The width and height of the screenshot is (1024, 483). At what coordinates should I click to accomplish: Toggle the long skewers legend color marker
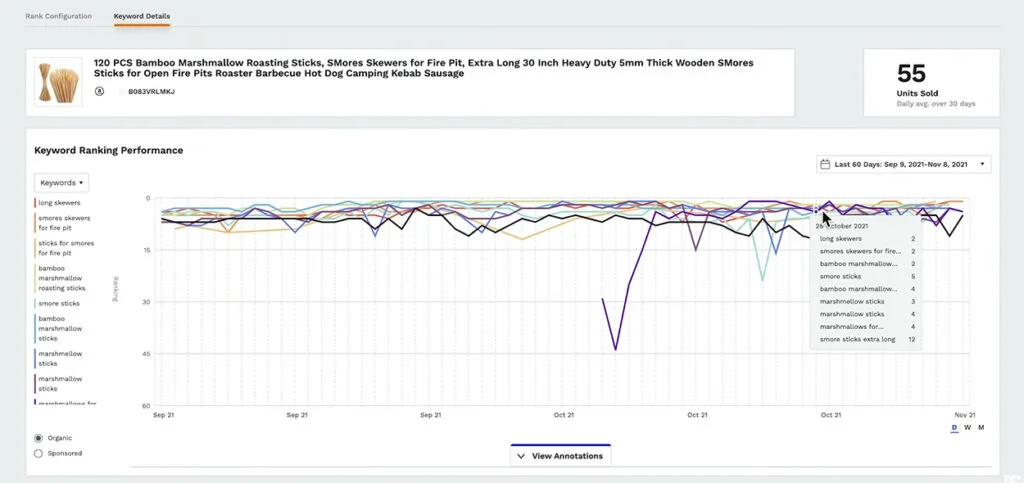(x=35, y=203)
